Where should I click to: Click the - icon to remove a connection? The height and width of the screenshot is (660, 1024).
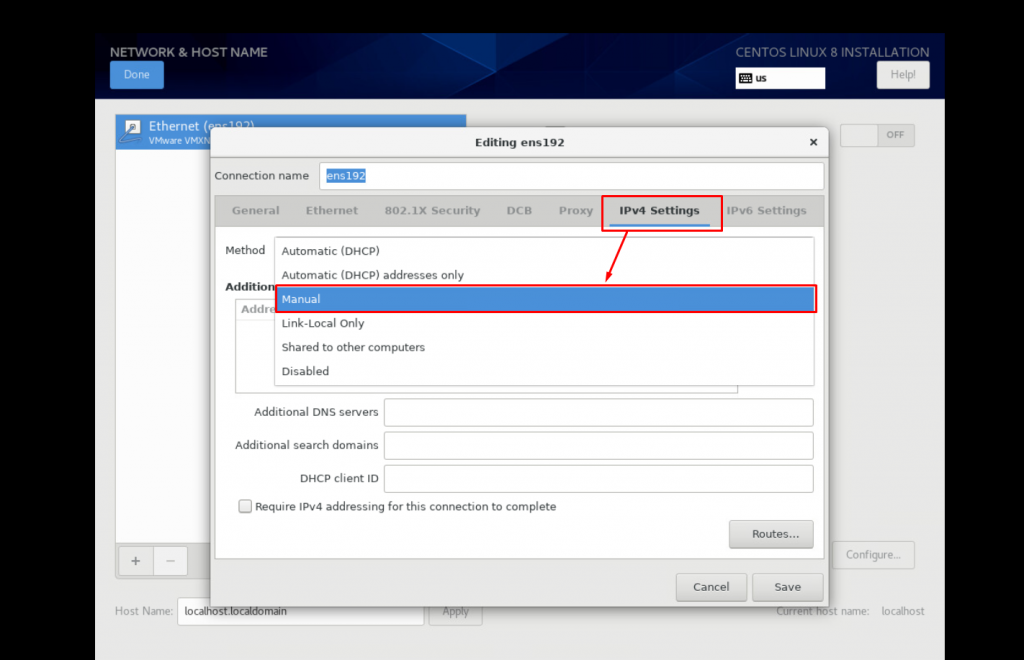coord(170,561)
